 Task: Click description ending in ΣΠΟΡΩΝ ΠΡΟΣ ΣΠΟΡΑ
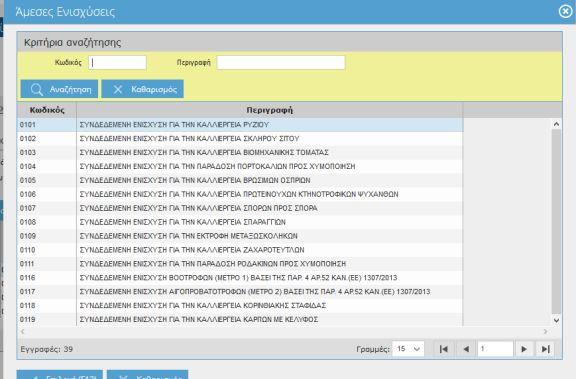pos(198,208)
